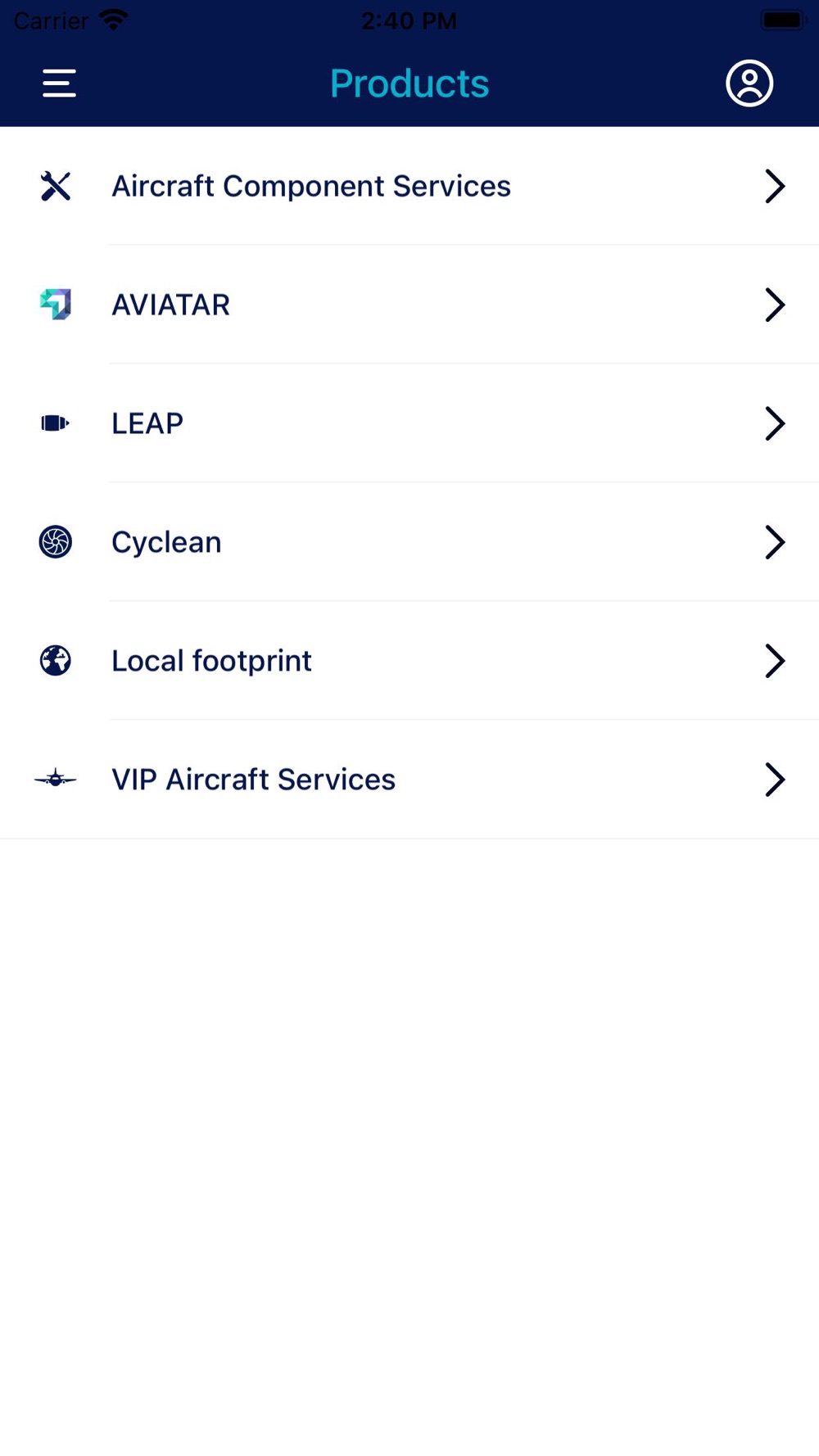This screenshot has width=819, height=1456.
Task: Select VIP Aircraft Services label
Action: click(x=253, y=779)
